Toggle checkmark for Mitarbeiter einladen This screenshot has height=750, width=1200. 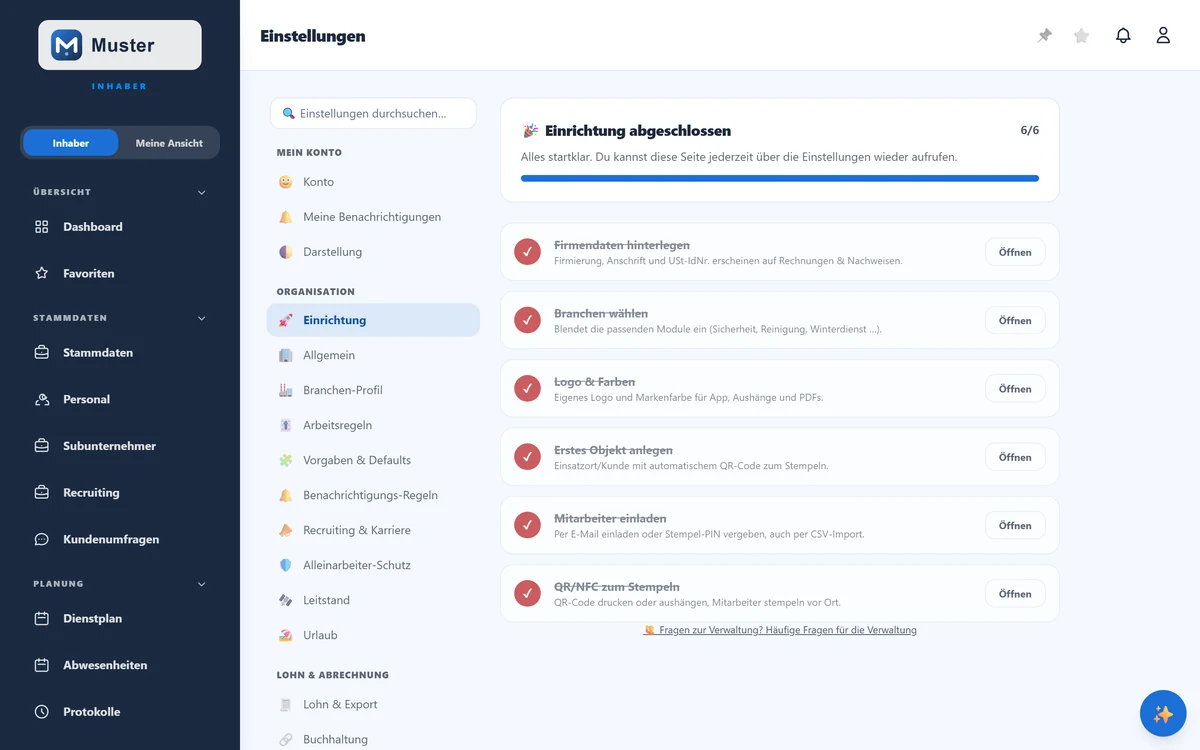(528, 525)
